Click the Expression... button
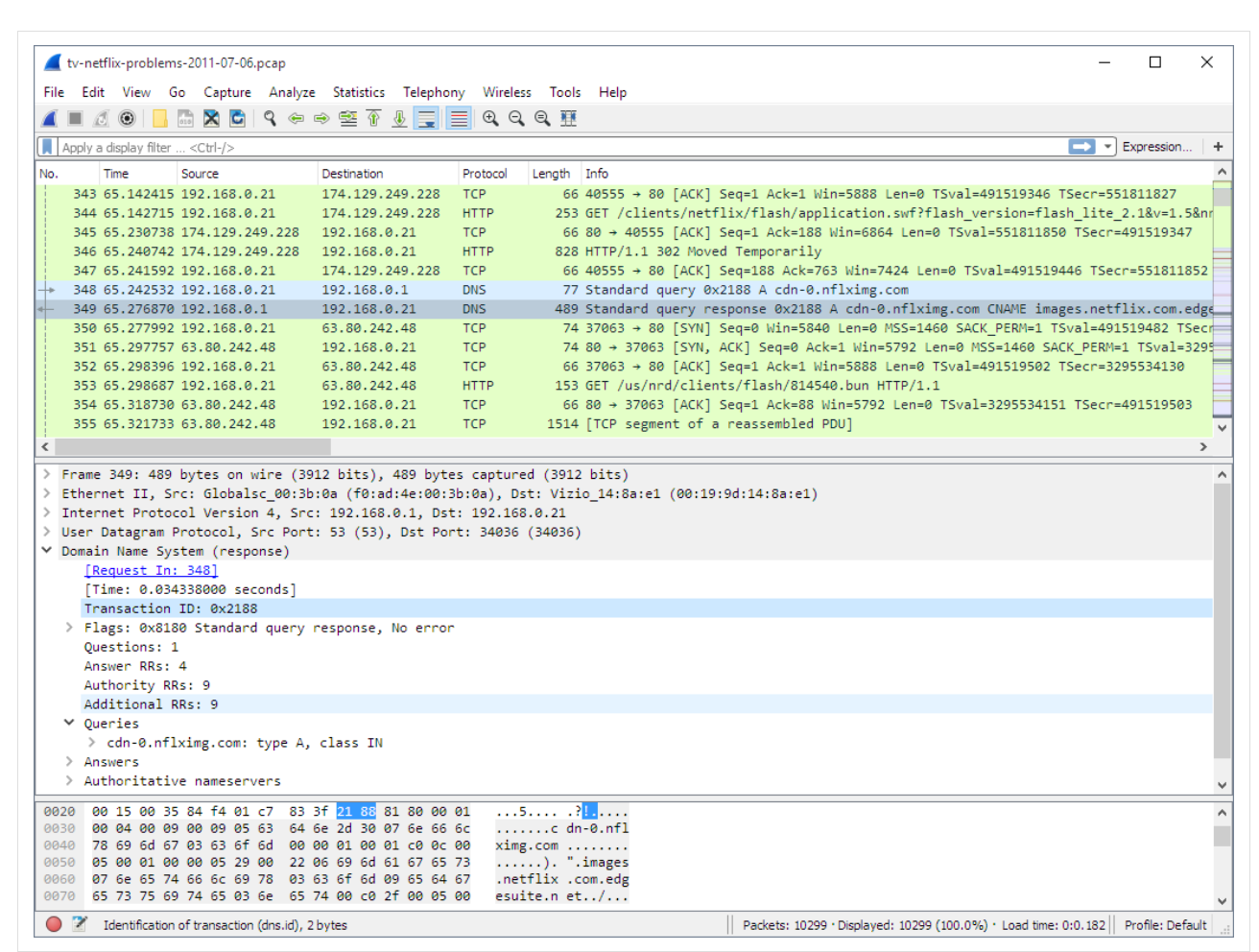 point(1156,147)
